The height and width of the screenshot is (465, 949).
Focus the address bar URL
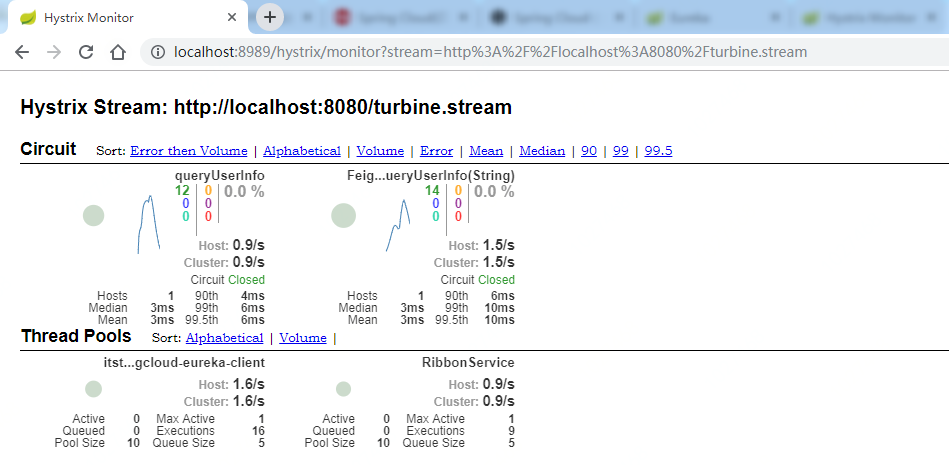[490, 52]
